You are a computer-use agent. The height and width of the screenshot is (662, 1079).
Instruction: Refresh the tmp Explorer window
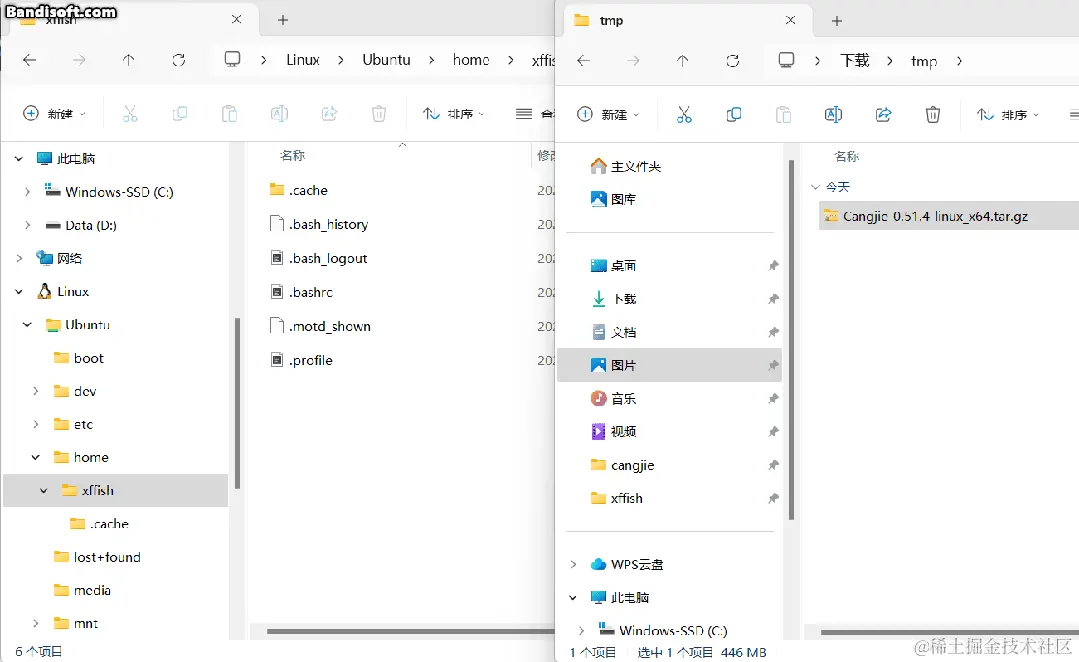tap(733, 61)
